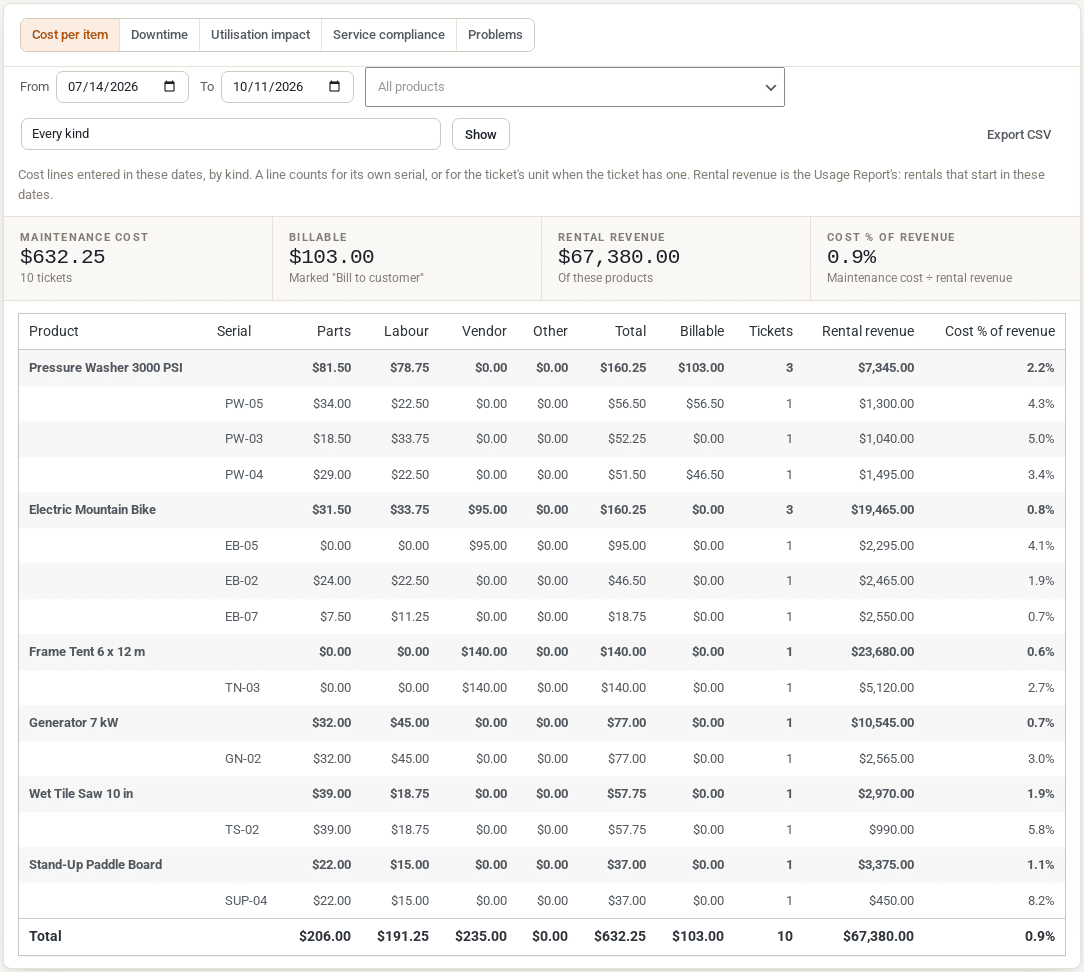Click the Maintenance Cost $632.25 summary card

point(138,258)
